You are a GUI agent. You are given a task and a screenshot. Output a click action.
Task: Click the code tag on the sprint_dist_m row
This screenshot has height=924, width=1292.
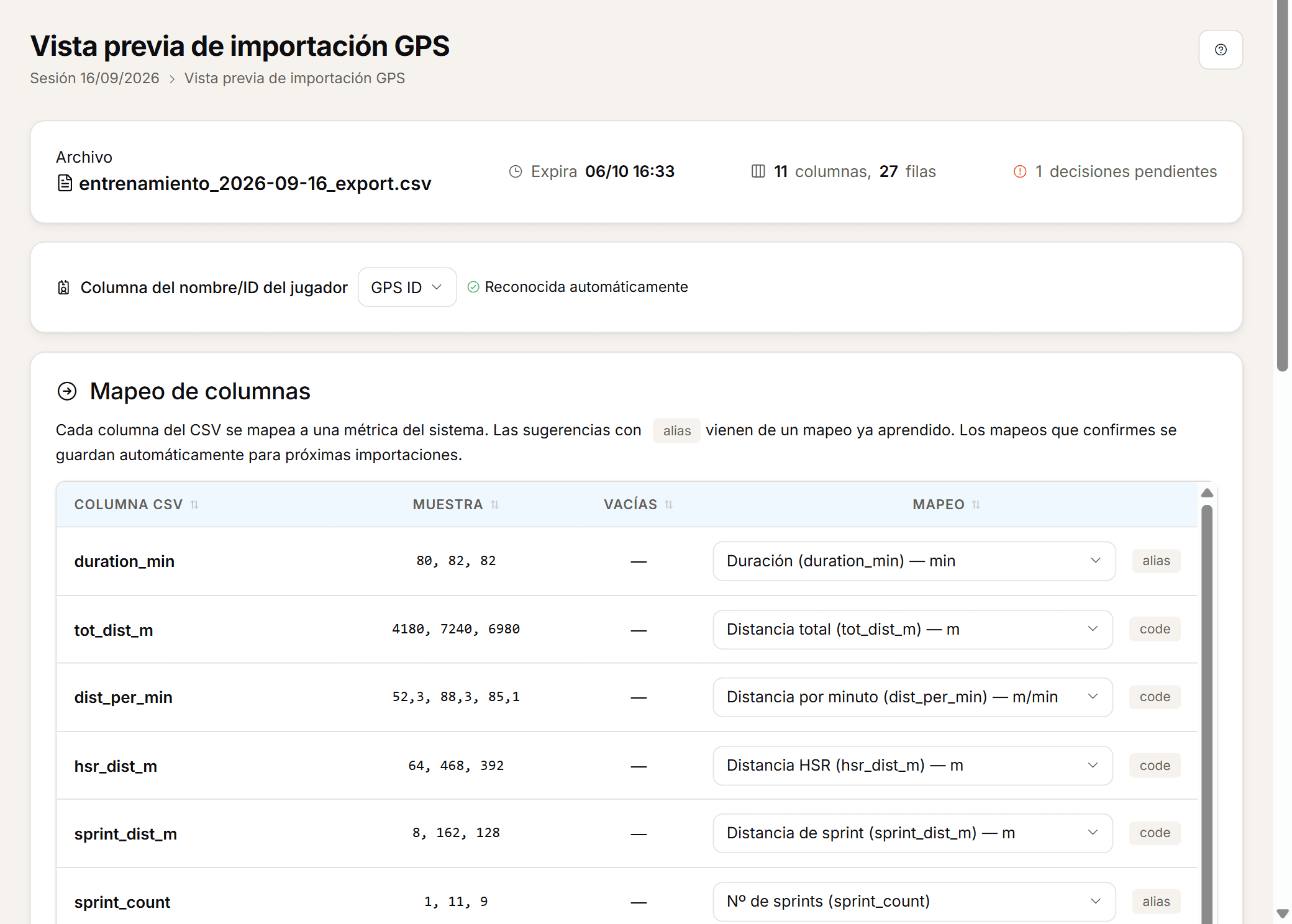click(1155, 833)
